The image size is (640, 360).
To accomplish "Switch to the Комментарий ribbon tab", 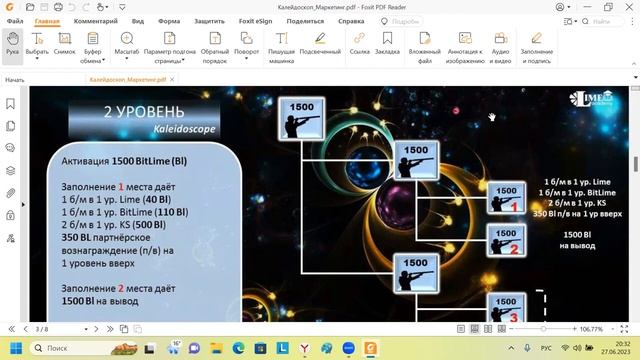I will tap(96, 21).
